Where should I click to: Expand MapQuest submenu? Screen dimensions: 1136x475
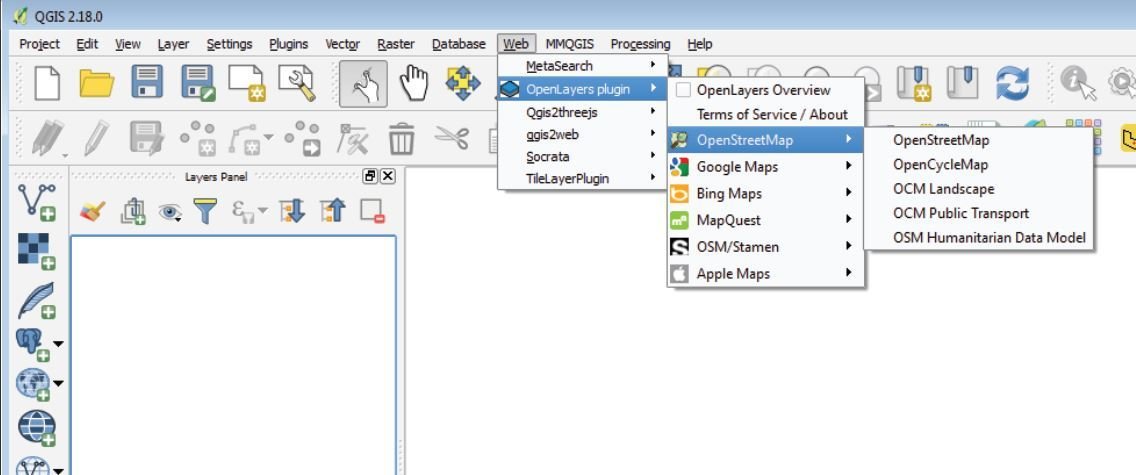(765, 220)
